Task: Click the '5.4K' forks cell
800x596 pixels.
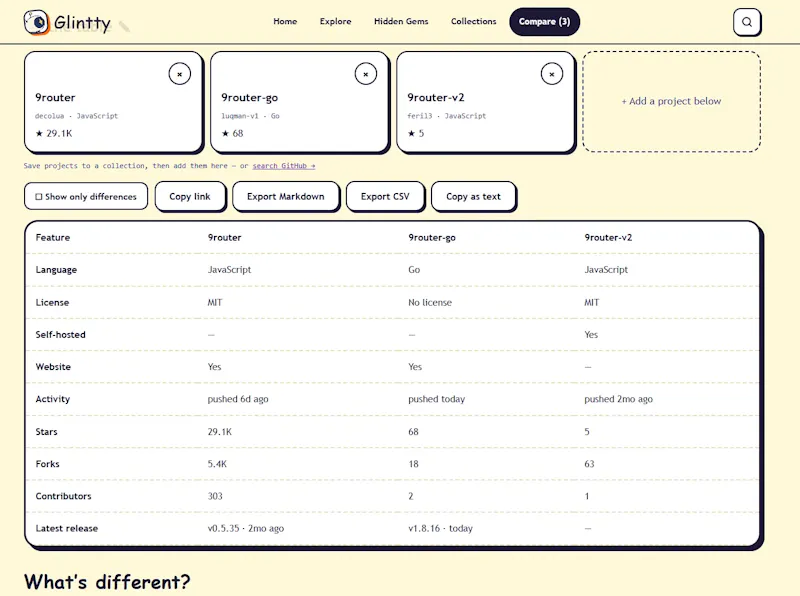Action: [217, 464]
